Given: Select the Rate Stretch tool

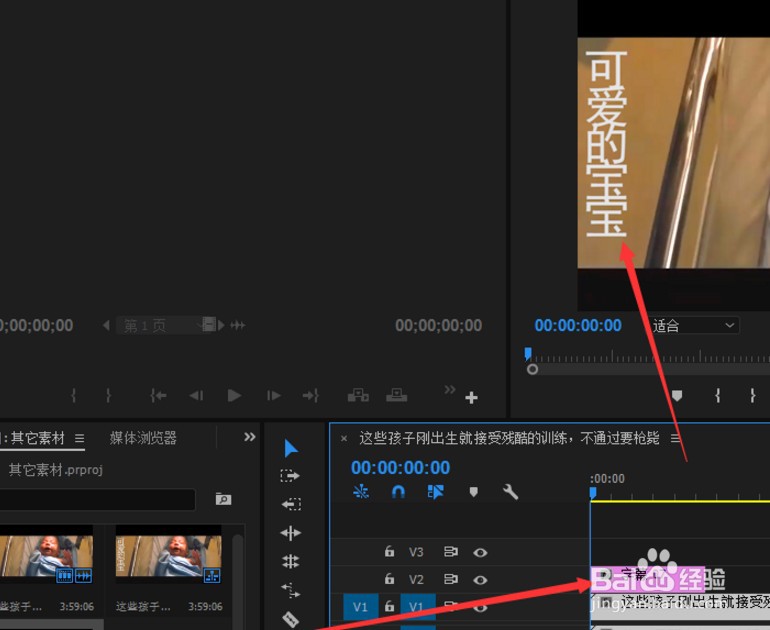Looking at the screenshot, I should (x=291, y=590).
